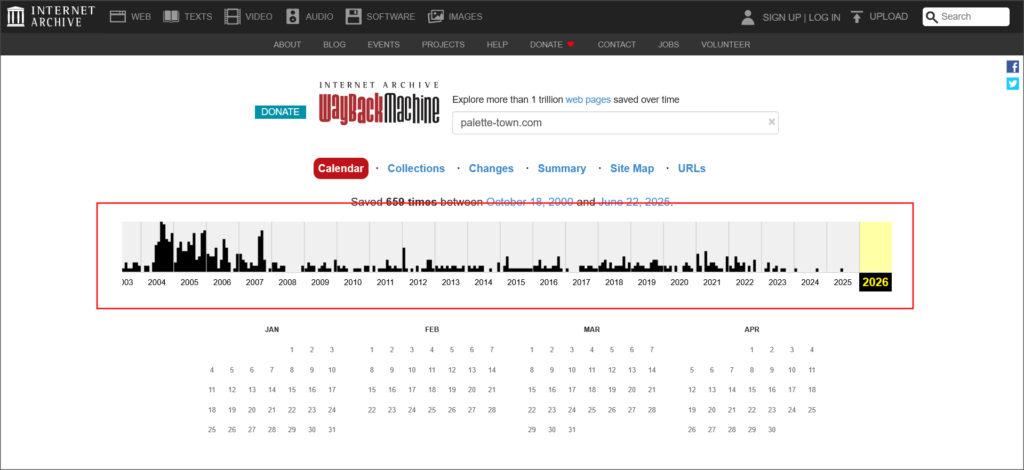Image resolution: width=1024 pixels, height=470 pixels.
Task: Switch to the Collections tab
Action: (x=416, y=169)
